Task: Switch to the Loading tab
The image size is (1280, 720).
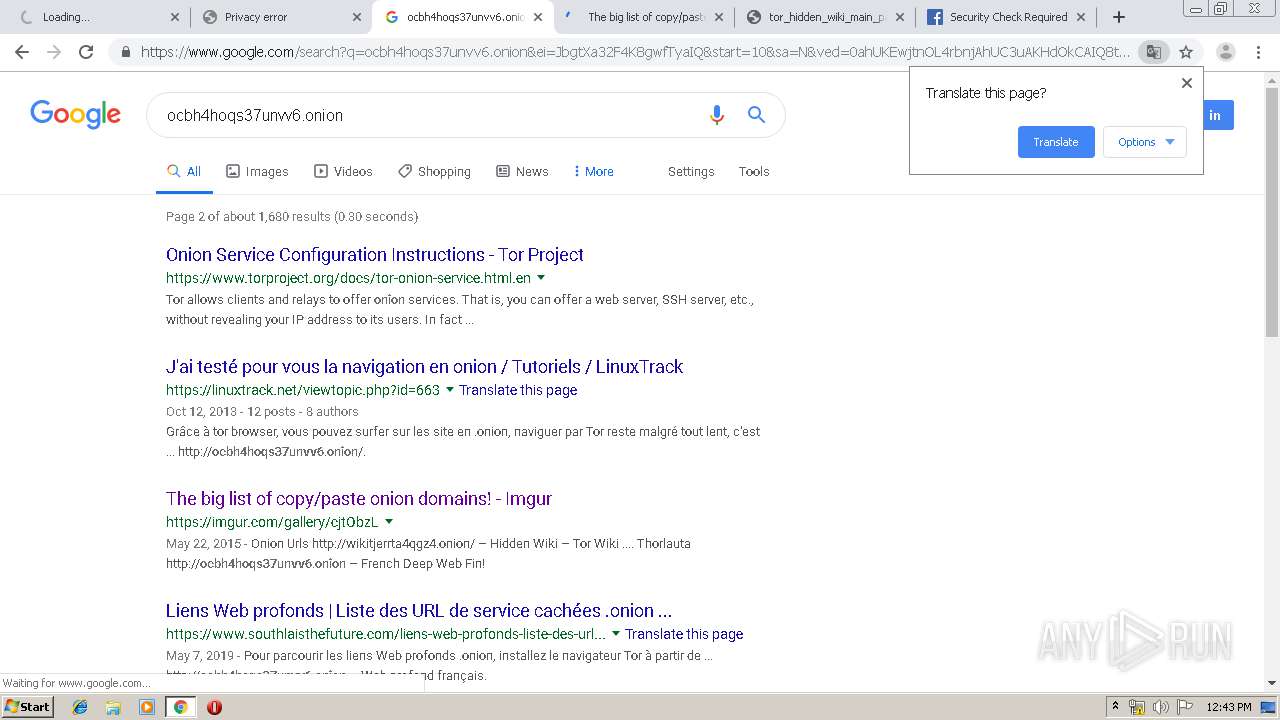Action: (x=93, y=17)
